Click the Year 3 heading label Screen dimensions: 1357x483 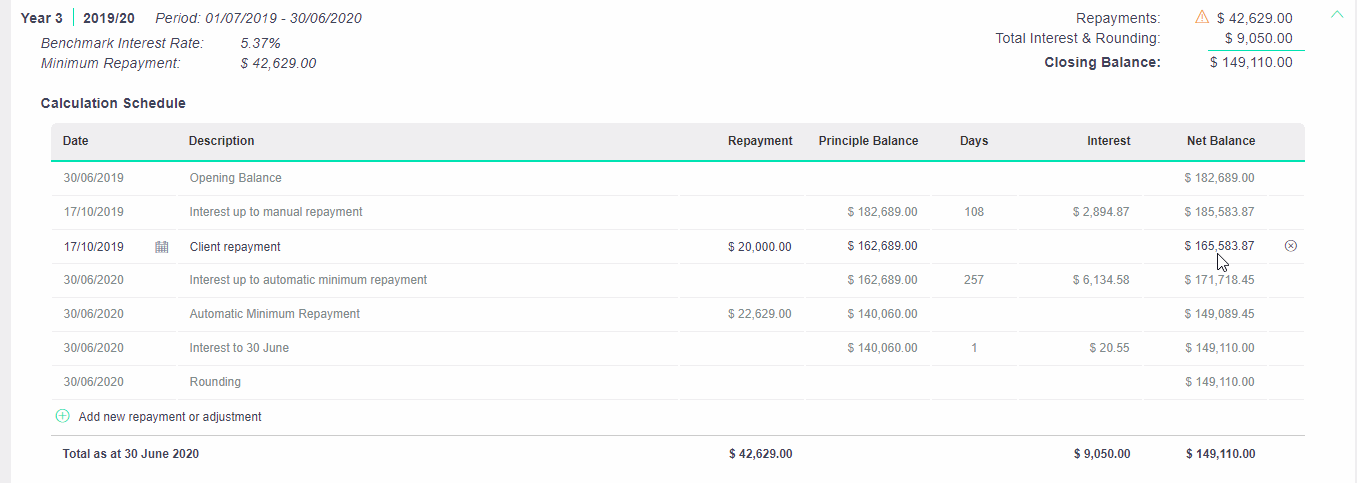43,18
